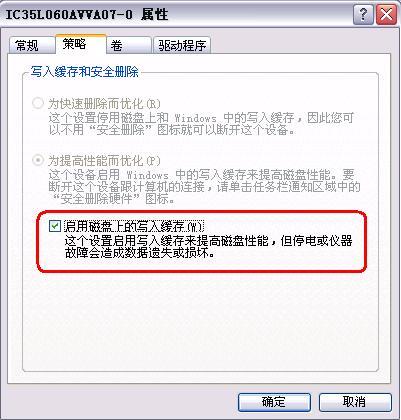The width and height of the screenshot is (401, 420).
Task: Select the 为快速删除而优化 radio button
Action: point(38,103)
